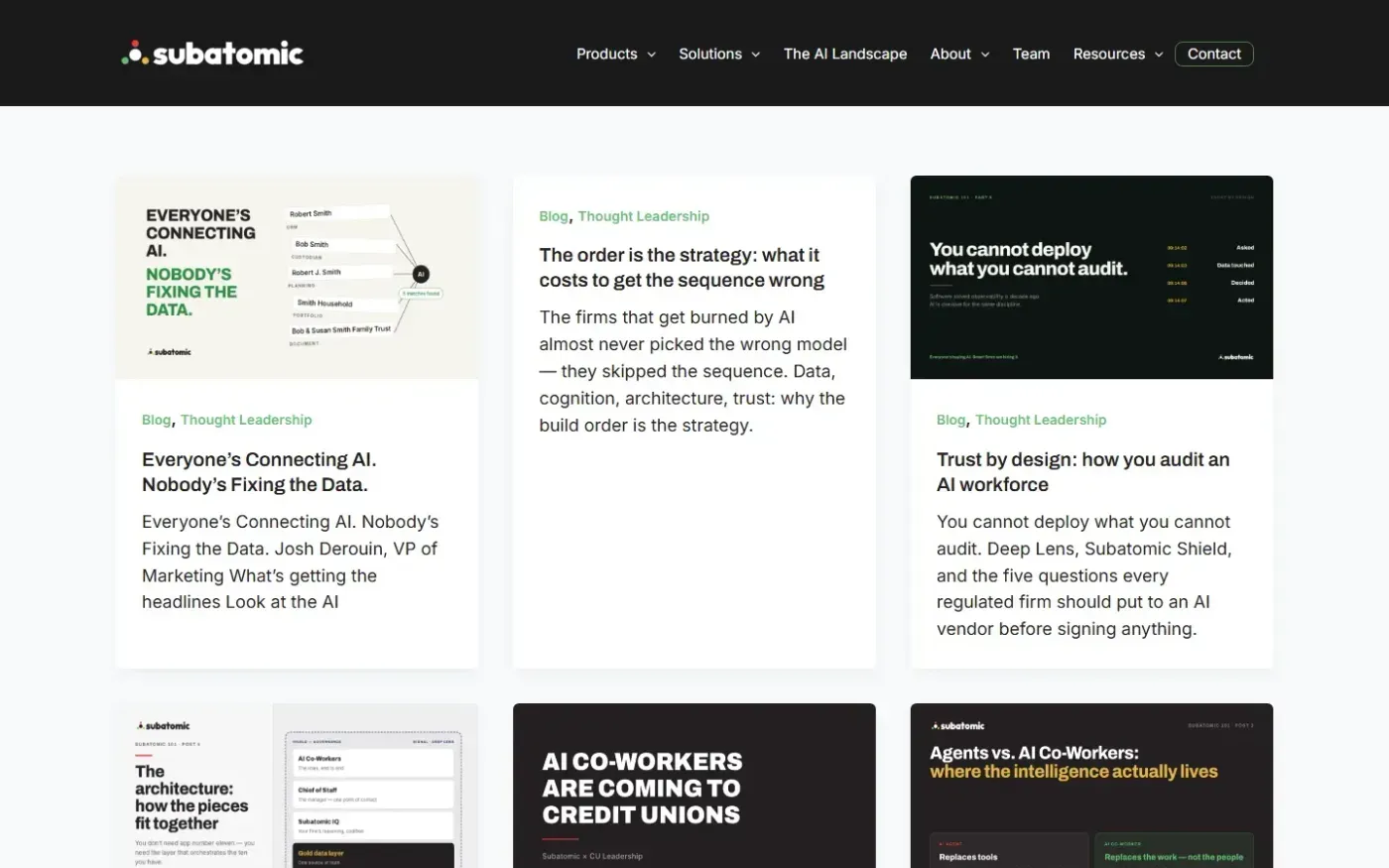
Task: Open article 'Everyone's Connecting AI. Nobody's Fixing the Data.'
Action: click(259, 472)
